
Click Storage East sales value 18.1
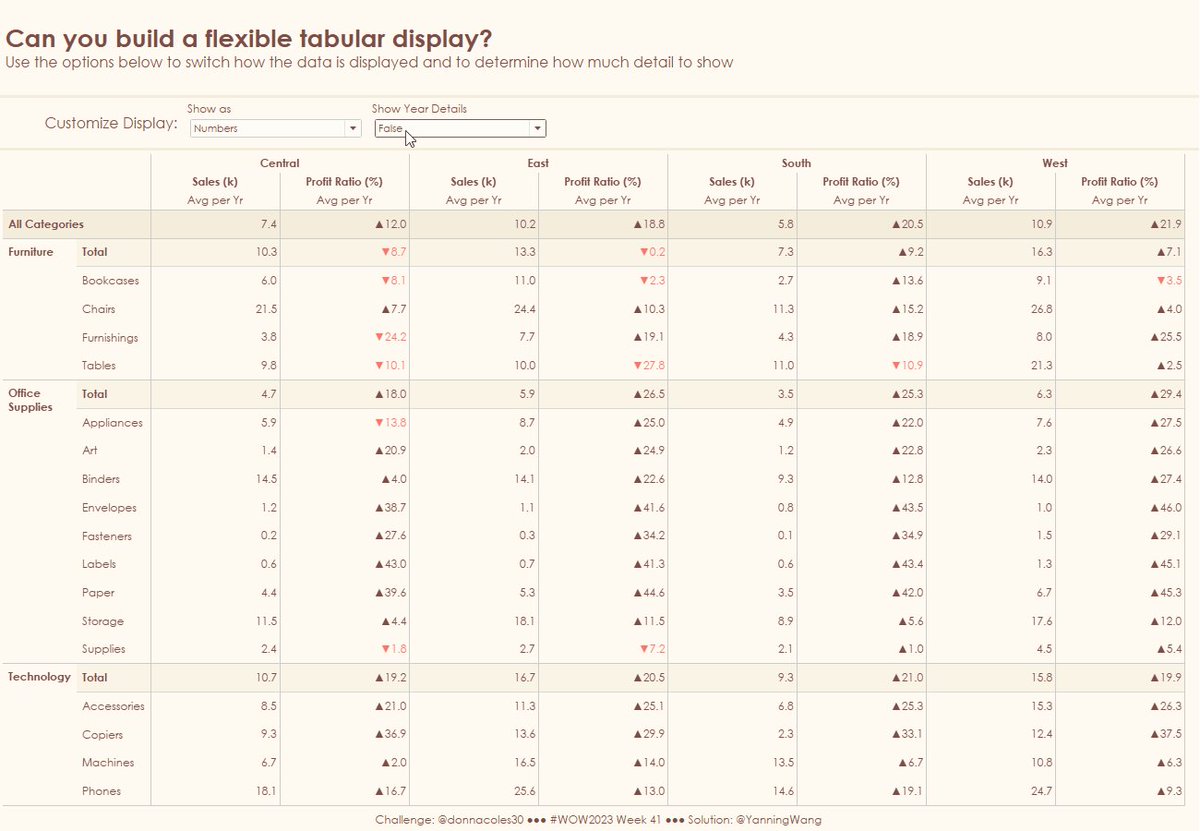[x=525, y=622]
